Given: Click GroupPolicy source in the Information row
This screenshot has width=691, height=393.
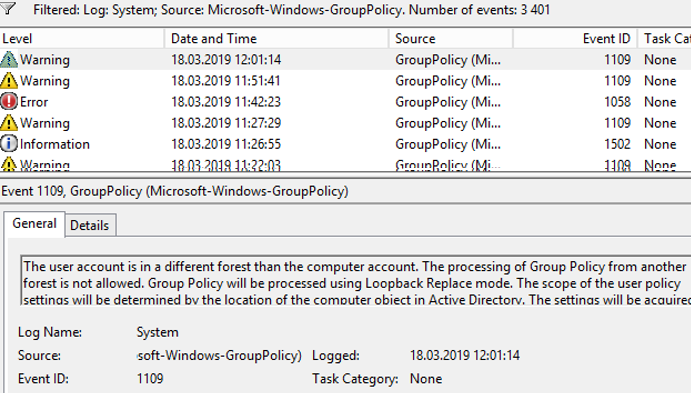Looking at the screenshot, I should point(448,144).
